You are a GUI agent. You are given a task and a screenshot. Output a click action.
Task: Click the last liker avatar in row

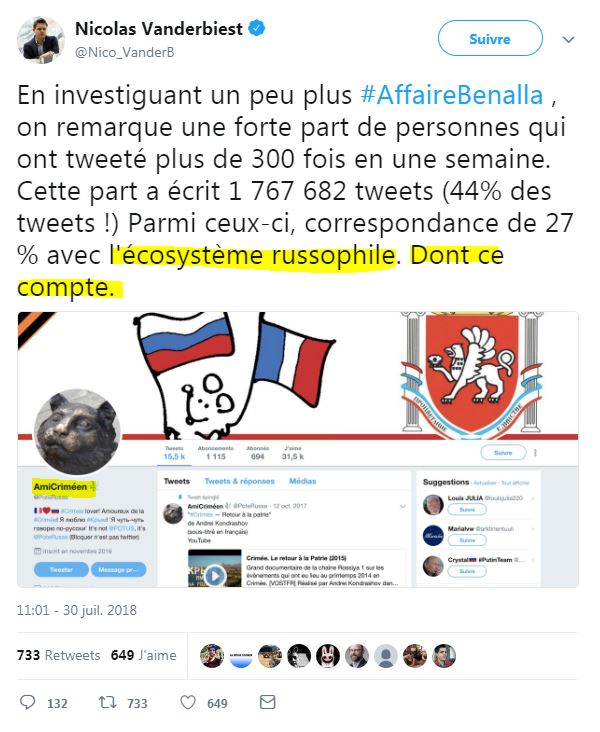444,655
